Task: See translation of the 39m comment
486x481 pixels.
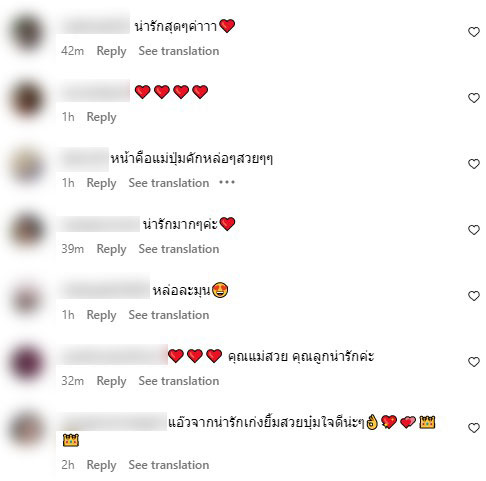Action: click(x=179, y=249)
